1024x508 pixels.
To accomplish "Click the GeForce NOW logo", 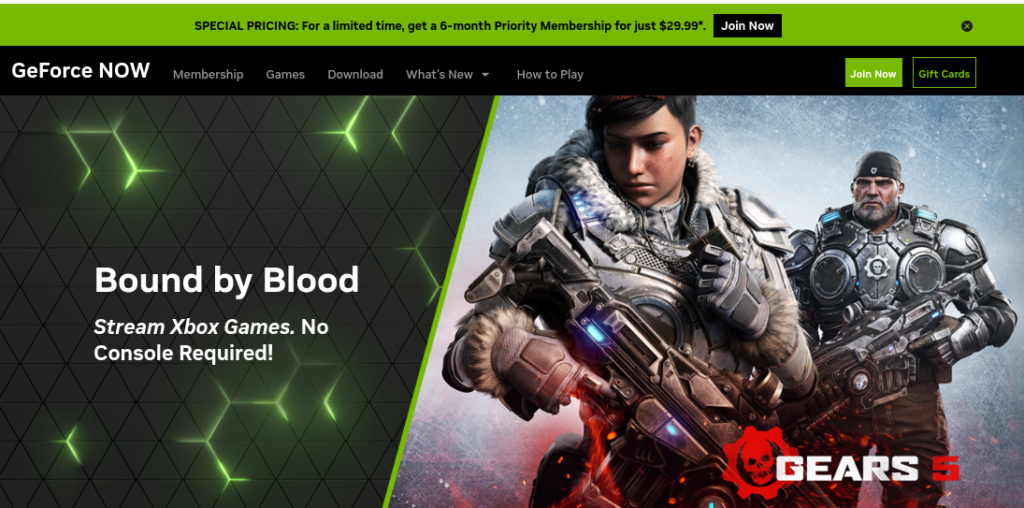I will (x=80, y=71).
